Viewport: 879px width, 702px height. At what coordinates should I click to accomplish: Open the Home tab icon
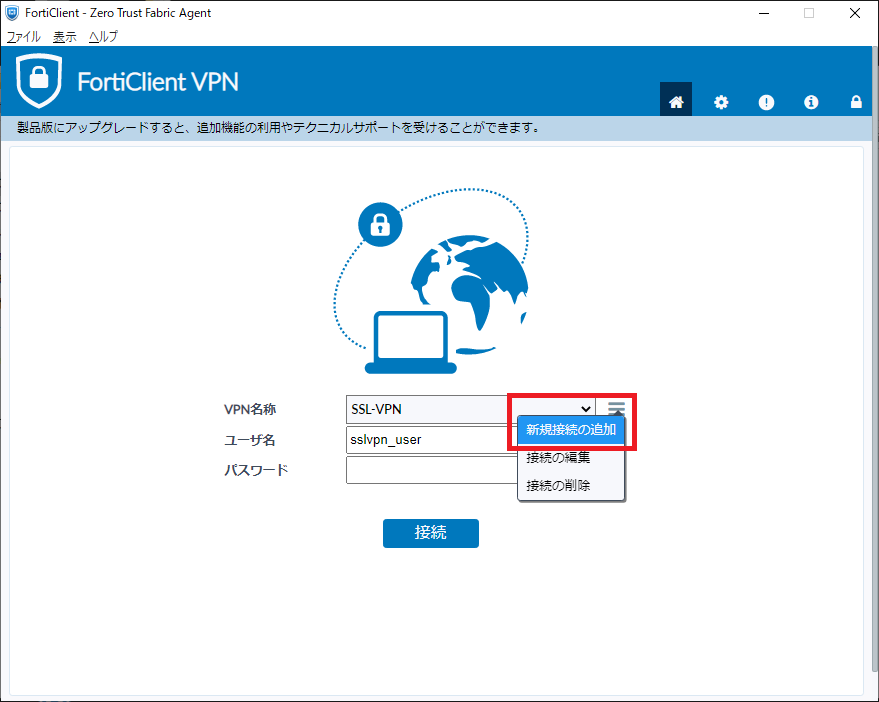pos(676,100)
